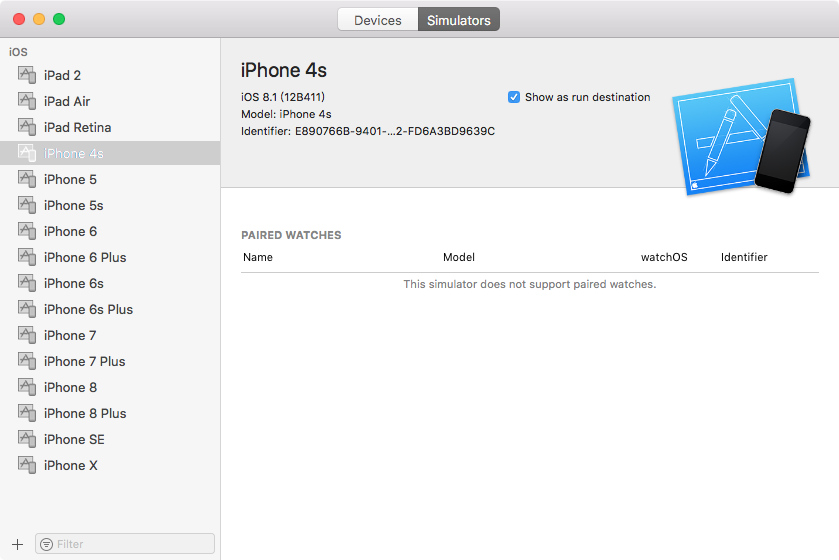839x560 pixels.
Task: Select the iPad Retina label
Action: click(78, 127)
